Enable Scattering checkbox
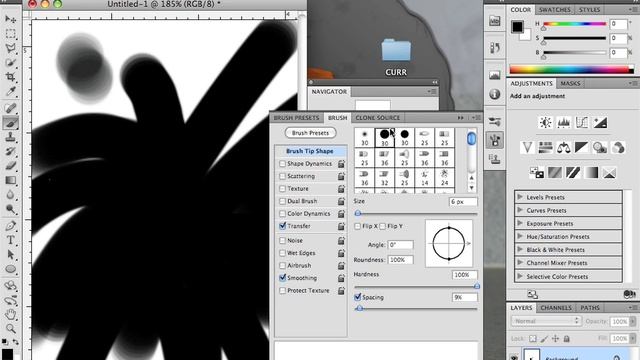The height and width of the screenshot is (360, 640). coord(282,176)
